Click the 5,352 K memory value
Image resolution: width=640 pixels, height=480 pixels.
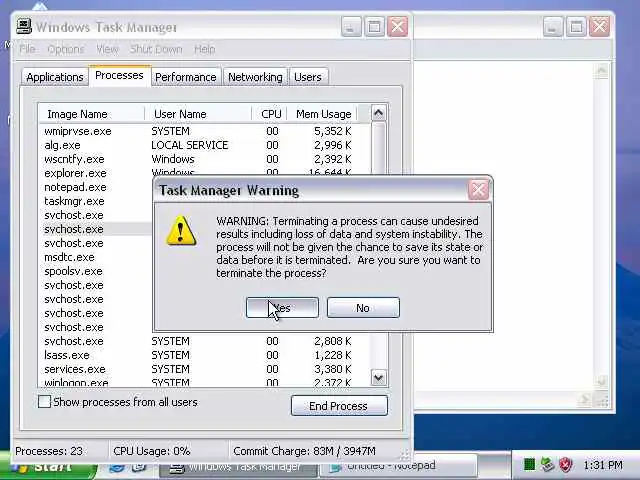[333, 131]
